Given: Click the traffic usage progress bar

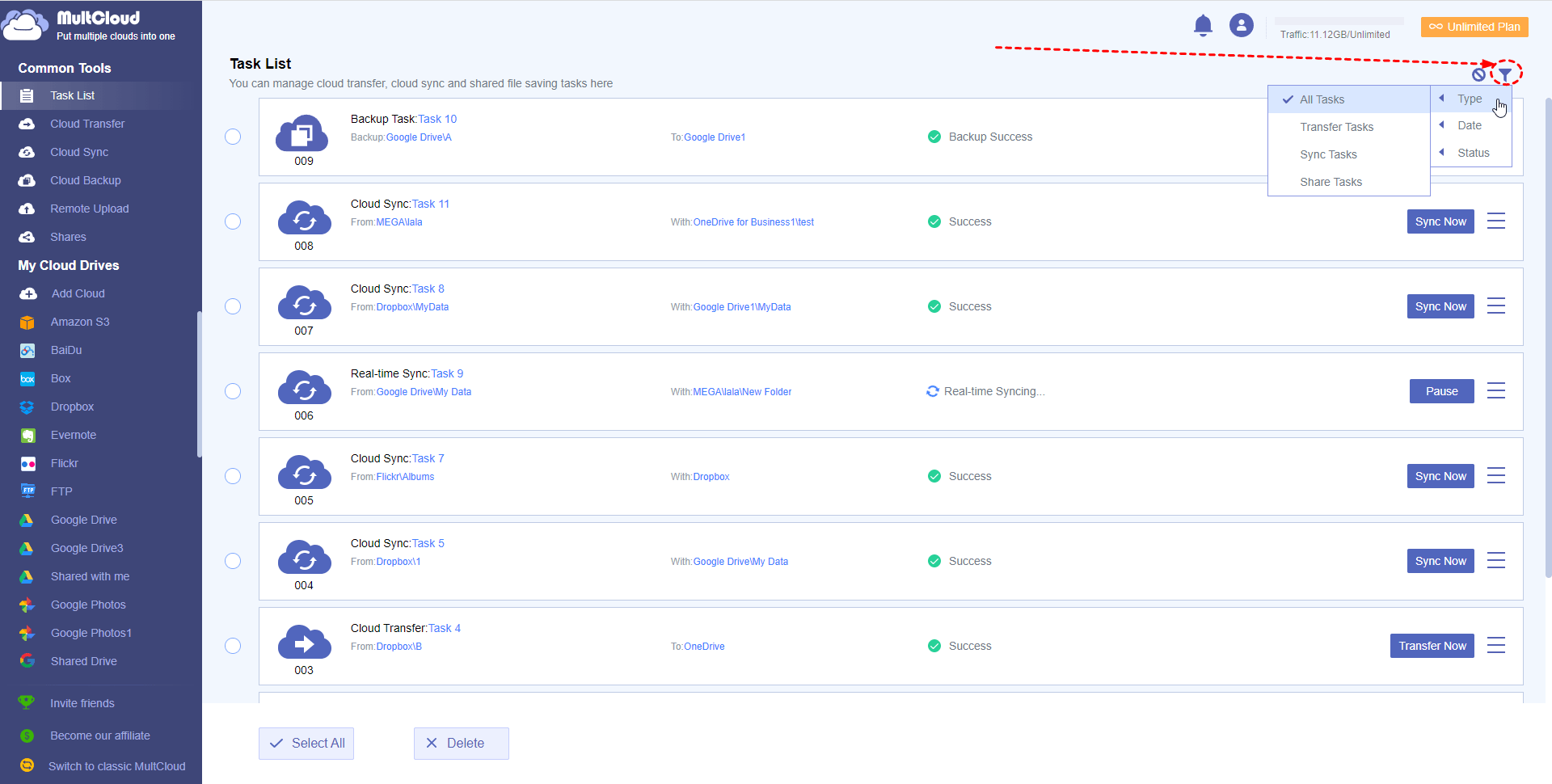Looking at the screenshot, I should click(x=1339, y=21).
